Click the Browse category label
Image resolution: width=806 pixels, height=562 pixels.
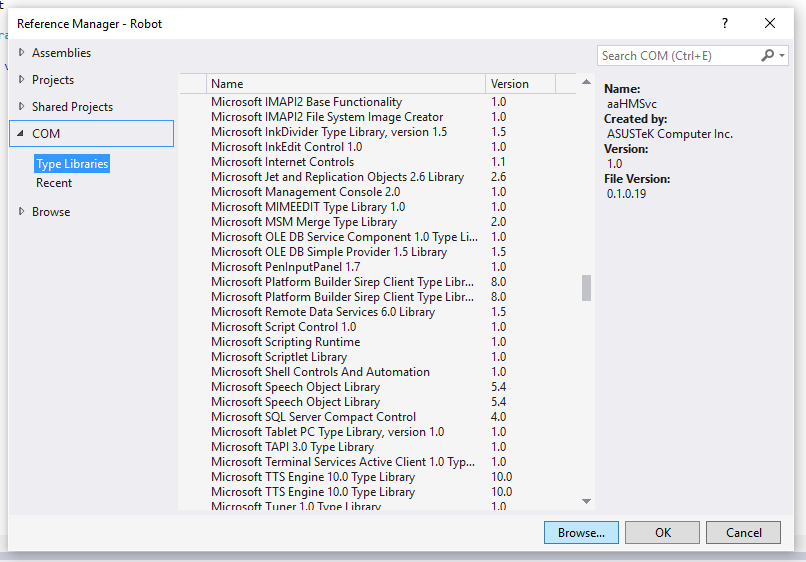[x=51, y=212]
